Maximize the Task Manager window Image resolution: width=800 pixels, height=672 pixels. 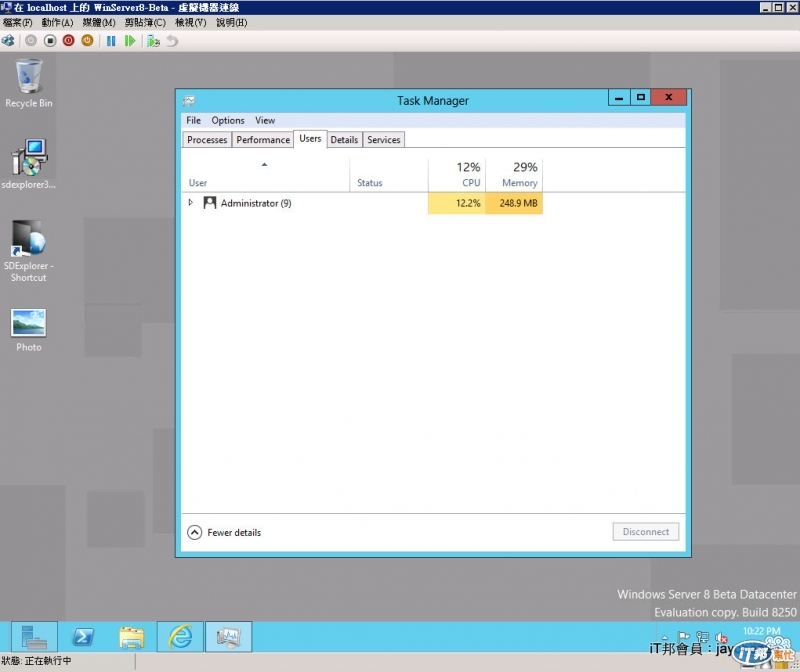tap(641, 97)
